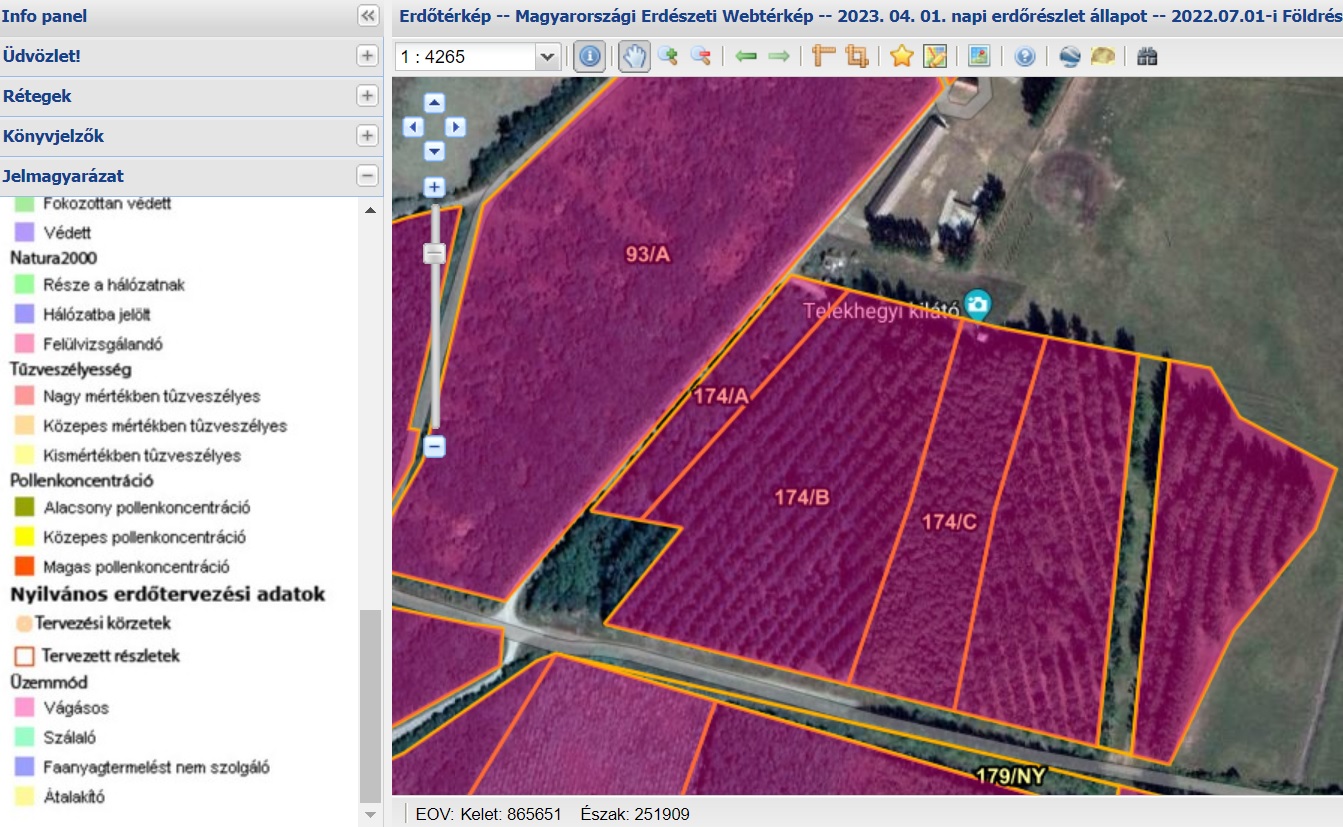Click the Telekhegyi kilátó camera marker
Viewport: 1343px width, 827px height.
(x=977, y=305)
